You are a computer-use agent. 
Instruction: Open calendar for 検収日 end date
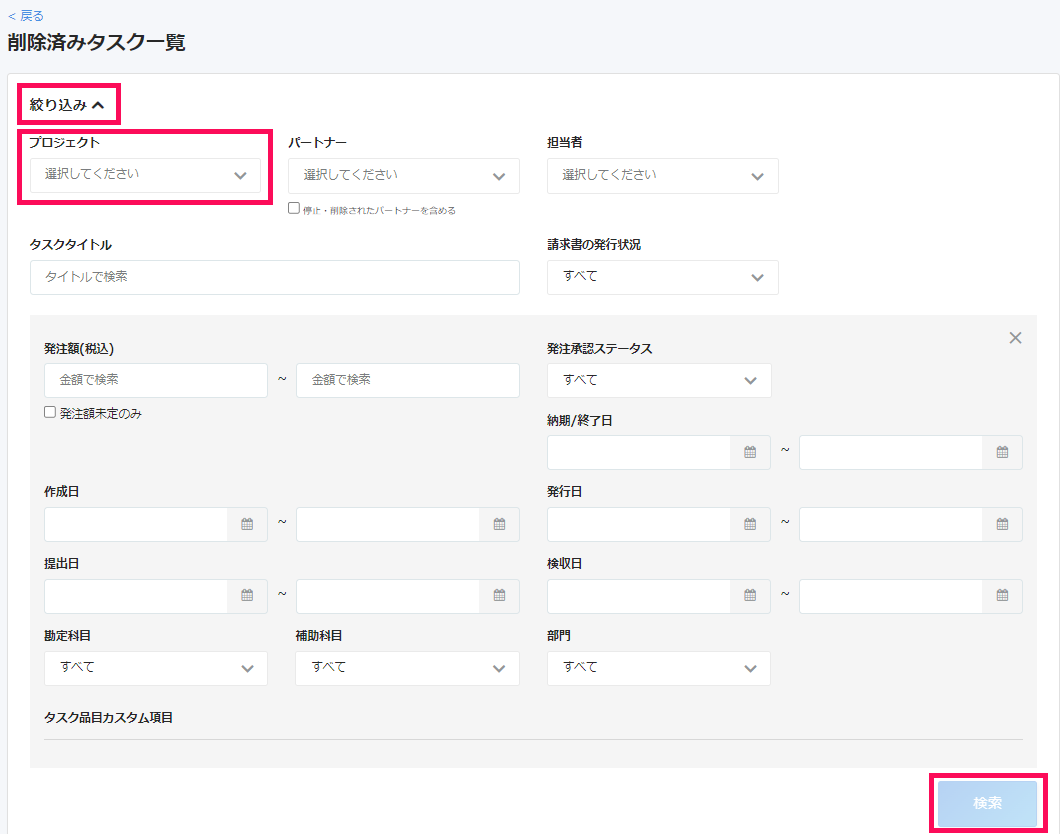click(x=1002, y=596)
